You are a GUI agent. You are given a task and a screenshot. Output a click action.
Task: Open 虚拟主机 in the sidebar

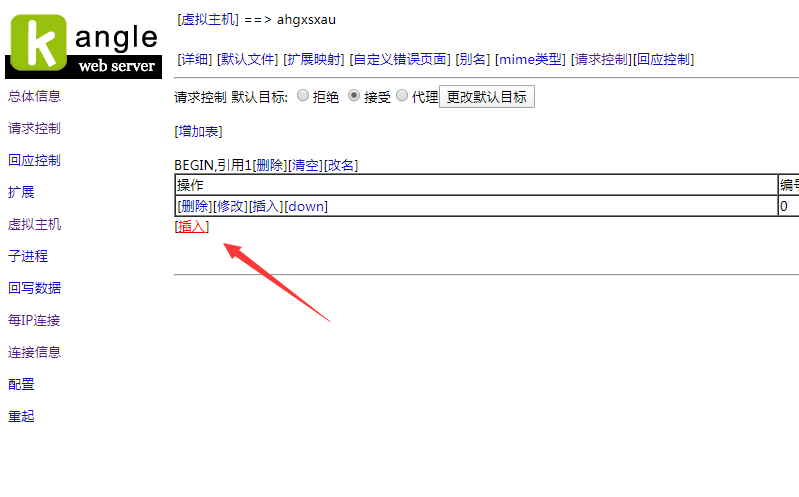coord(34,224)
